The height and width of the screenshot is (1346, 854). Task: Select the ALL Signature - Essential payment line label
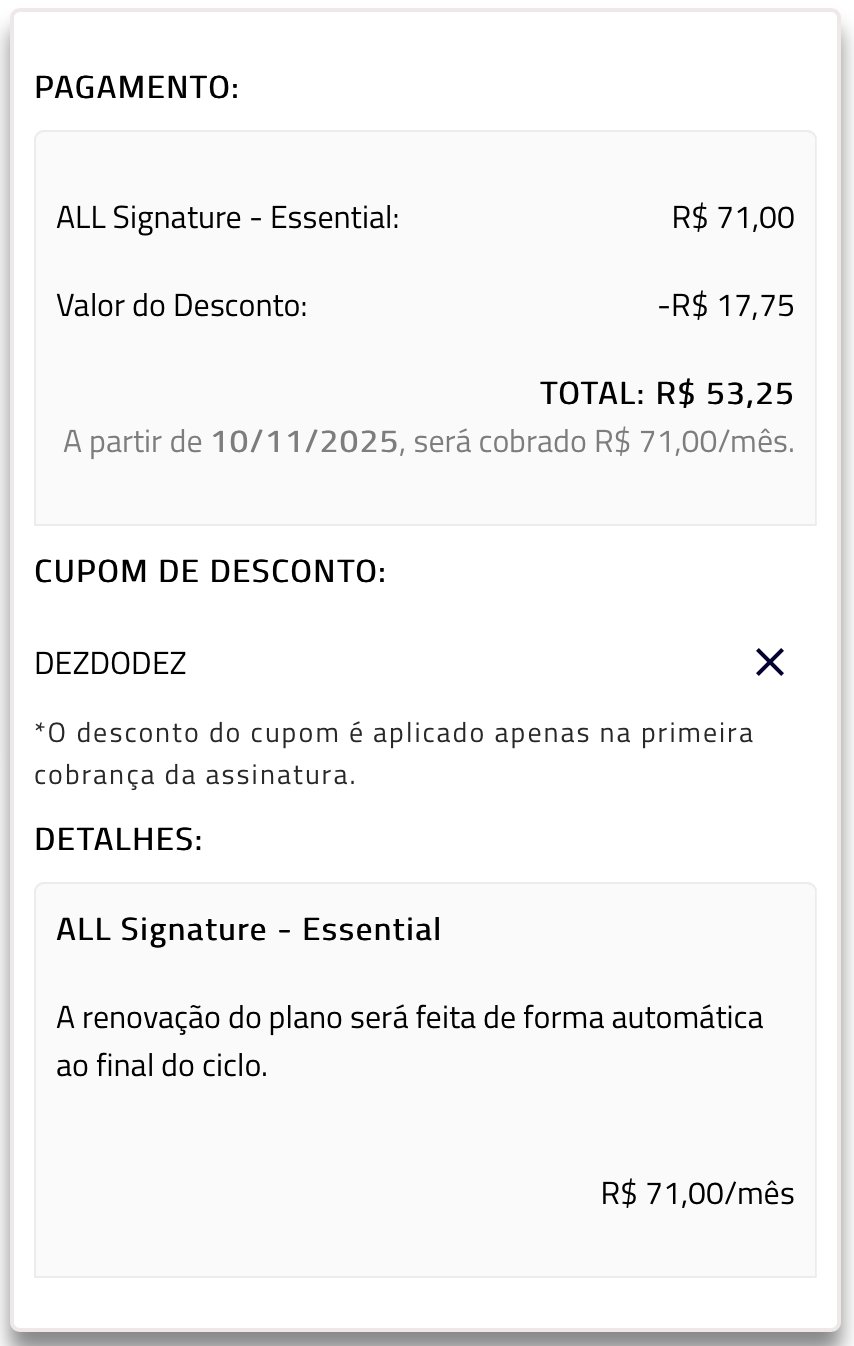228,217
